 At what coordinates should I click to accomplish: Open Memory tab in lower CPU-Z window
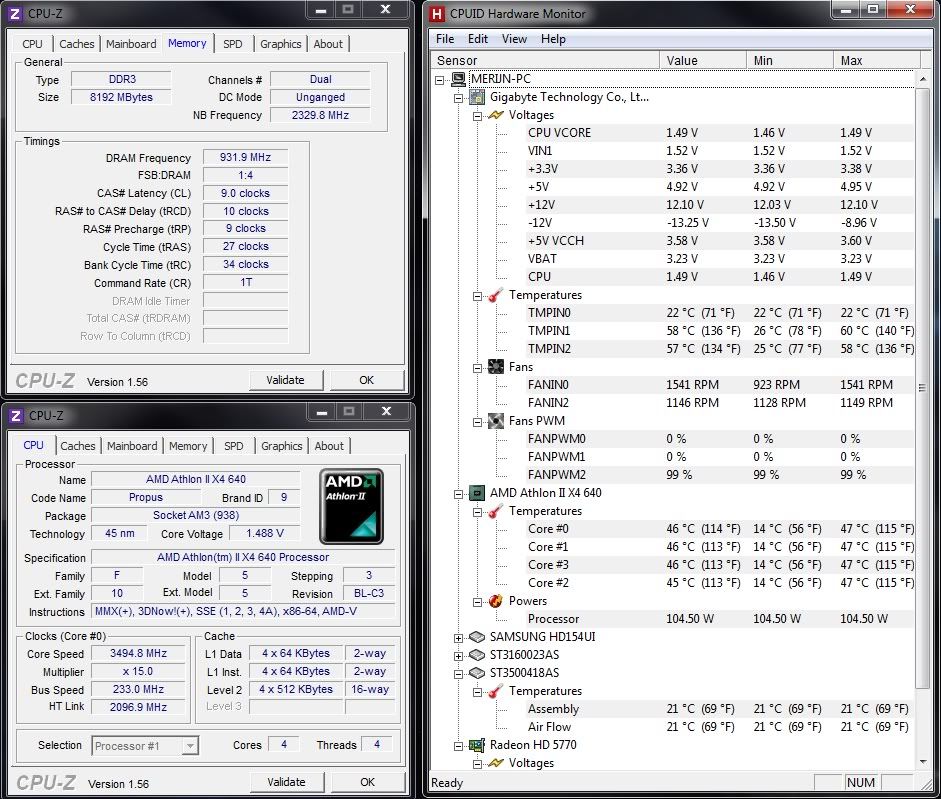pyautogui.click(x=188, y=446)
